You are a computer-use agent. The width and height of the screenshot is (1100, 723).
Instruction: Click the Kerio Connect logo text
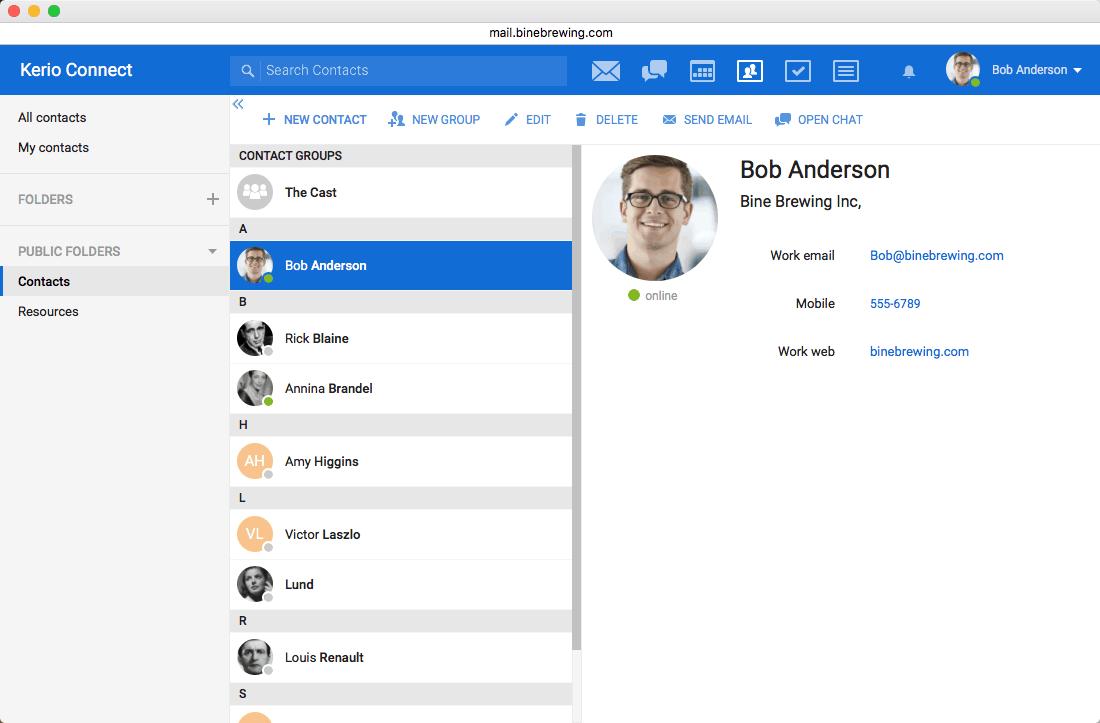coord(76,70)
